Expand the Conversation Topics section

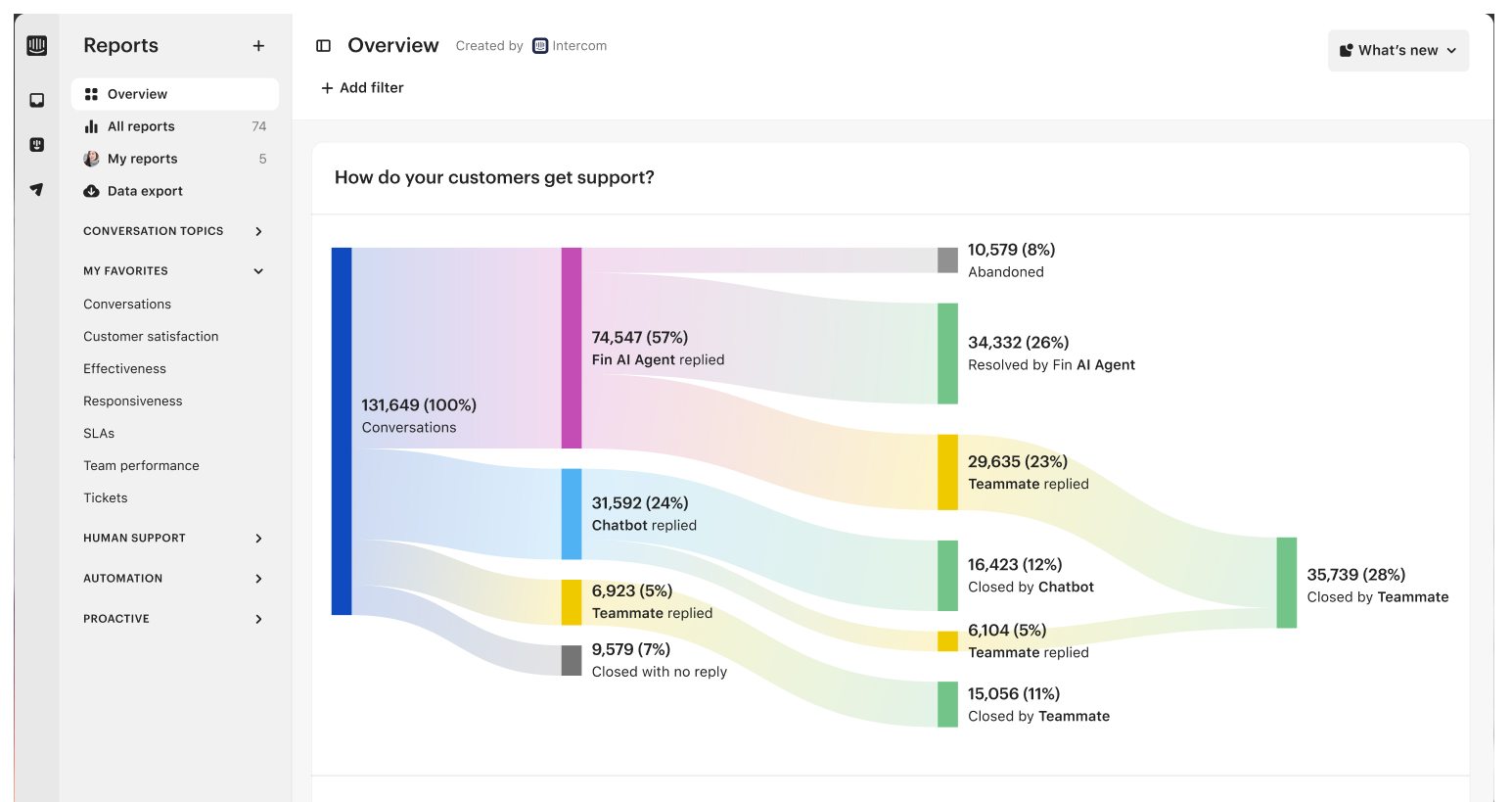click(x=258, y=231)
